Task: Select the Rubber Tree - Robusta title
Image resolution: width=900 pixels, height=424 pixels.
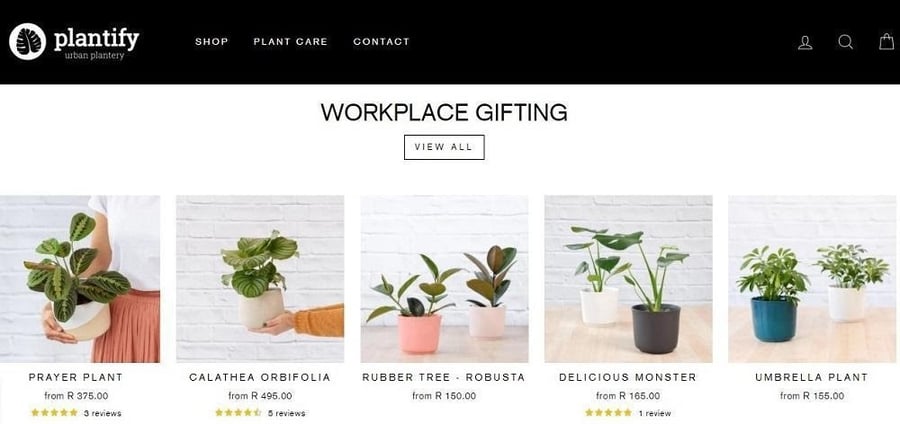Action: click(x=444, y=377)
